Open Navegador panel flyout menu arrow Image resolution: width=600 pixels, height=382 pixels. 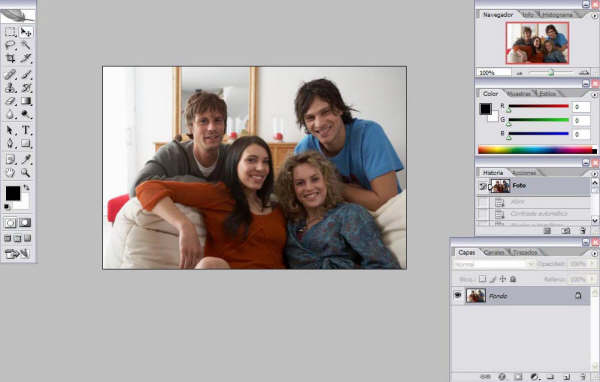(594, 16)
